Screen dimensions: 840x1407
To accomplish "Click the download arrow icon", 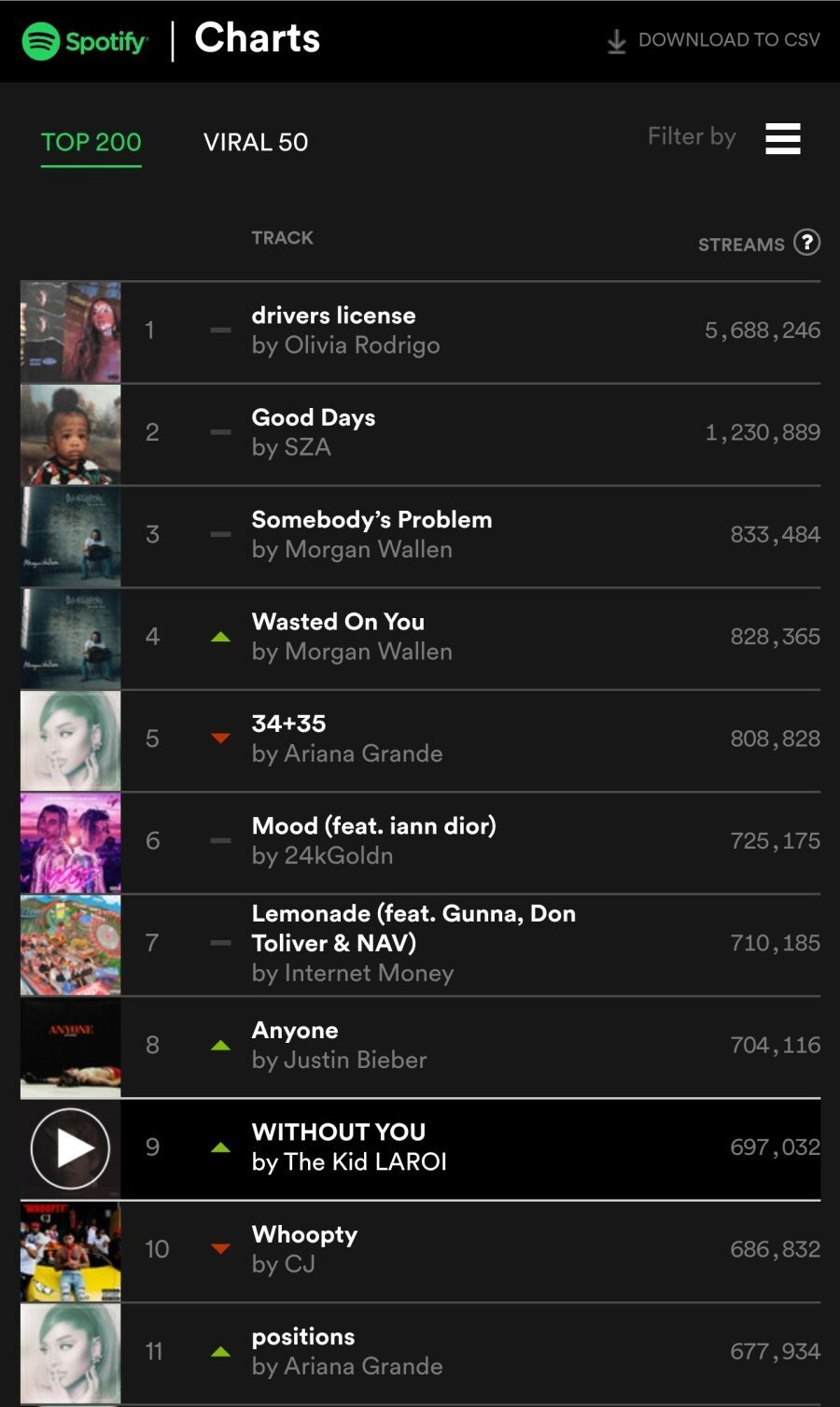I will coord(616,41).
